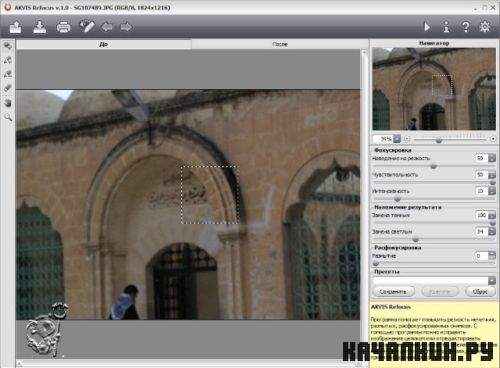
Task: Click the Замена светлым spinner arrows
Action: [492, 231]
